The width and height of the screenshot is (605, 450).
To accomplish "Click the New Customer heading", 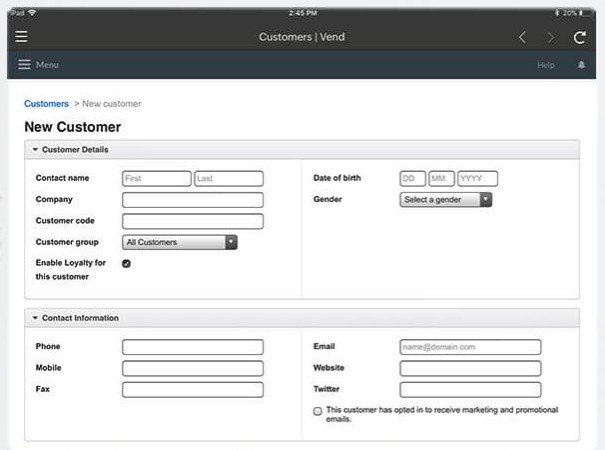I will pyautogui.click(x=73, y=127).
